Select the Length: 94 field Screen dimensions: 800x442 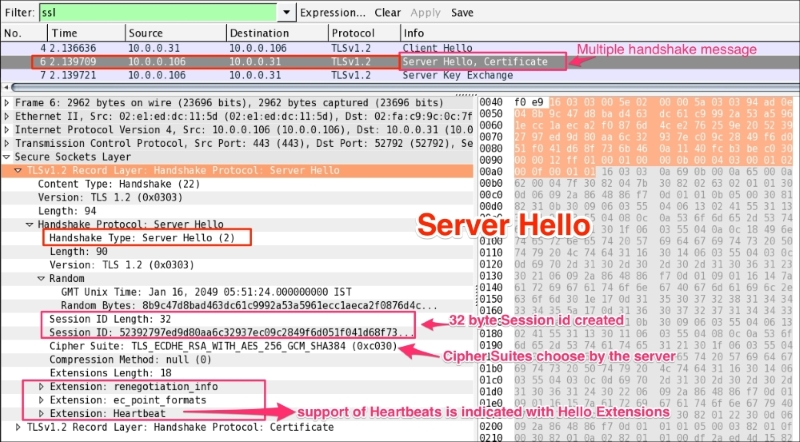(67, 211)
